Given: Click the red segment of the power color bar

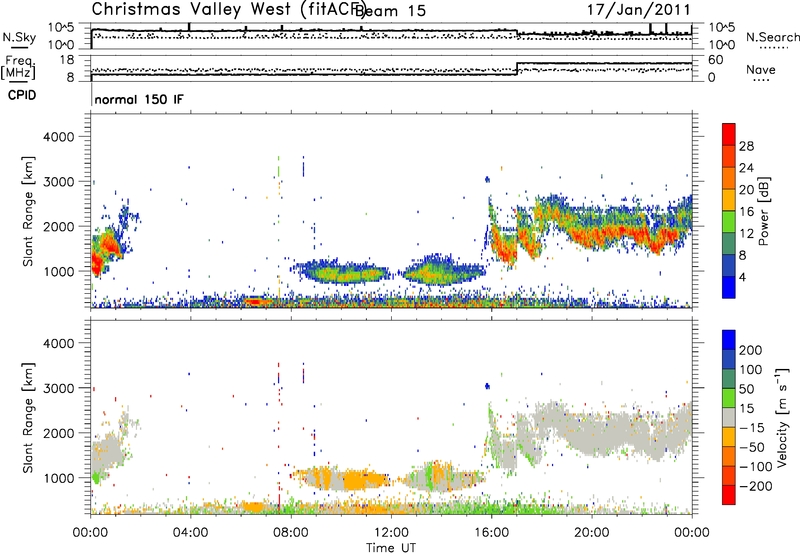Looking at the screenshot, I should tap(729, 135).
